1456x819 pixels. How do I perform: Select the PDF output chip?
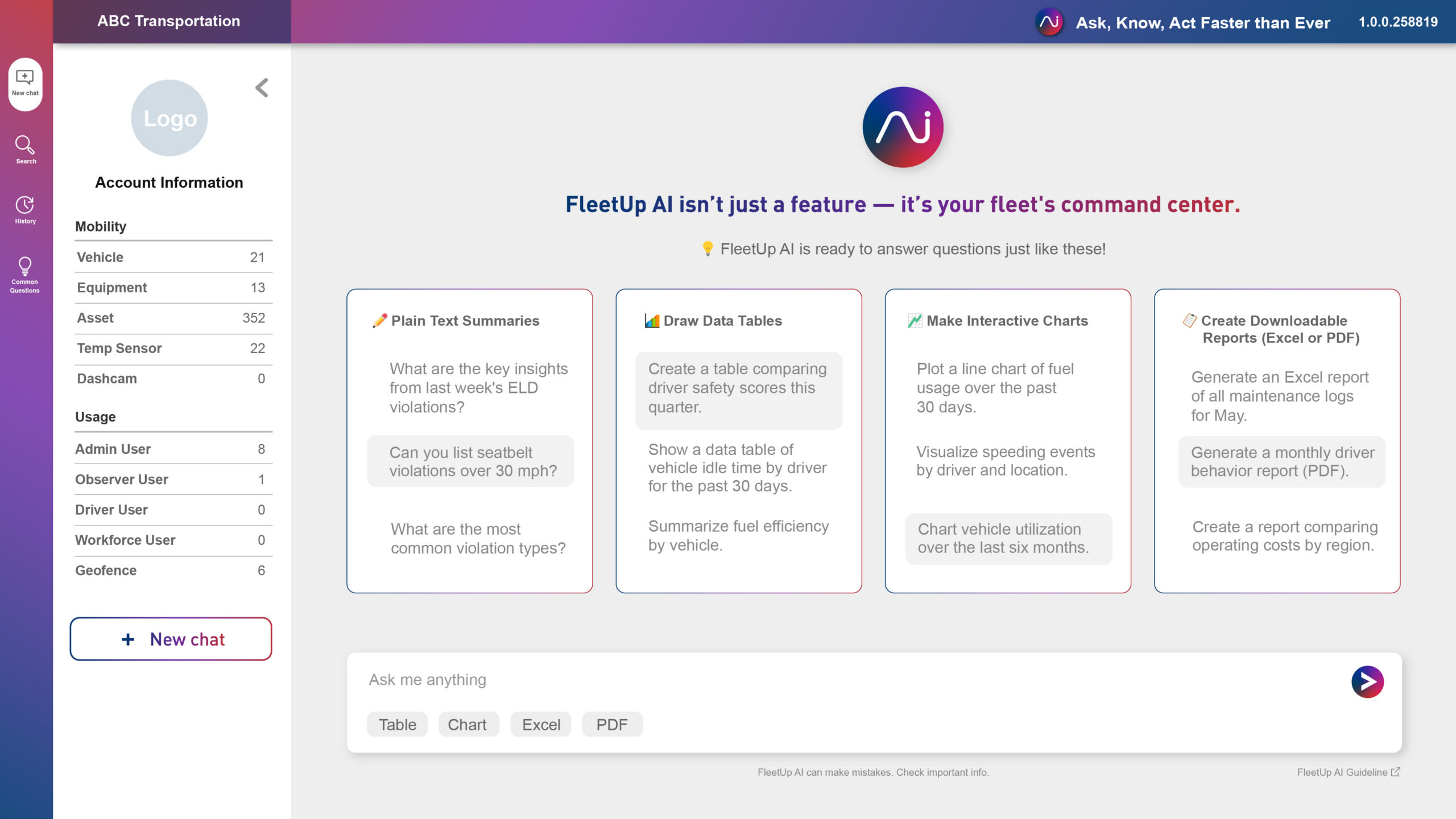[x=612, y=725]
